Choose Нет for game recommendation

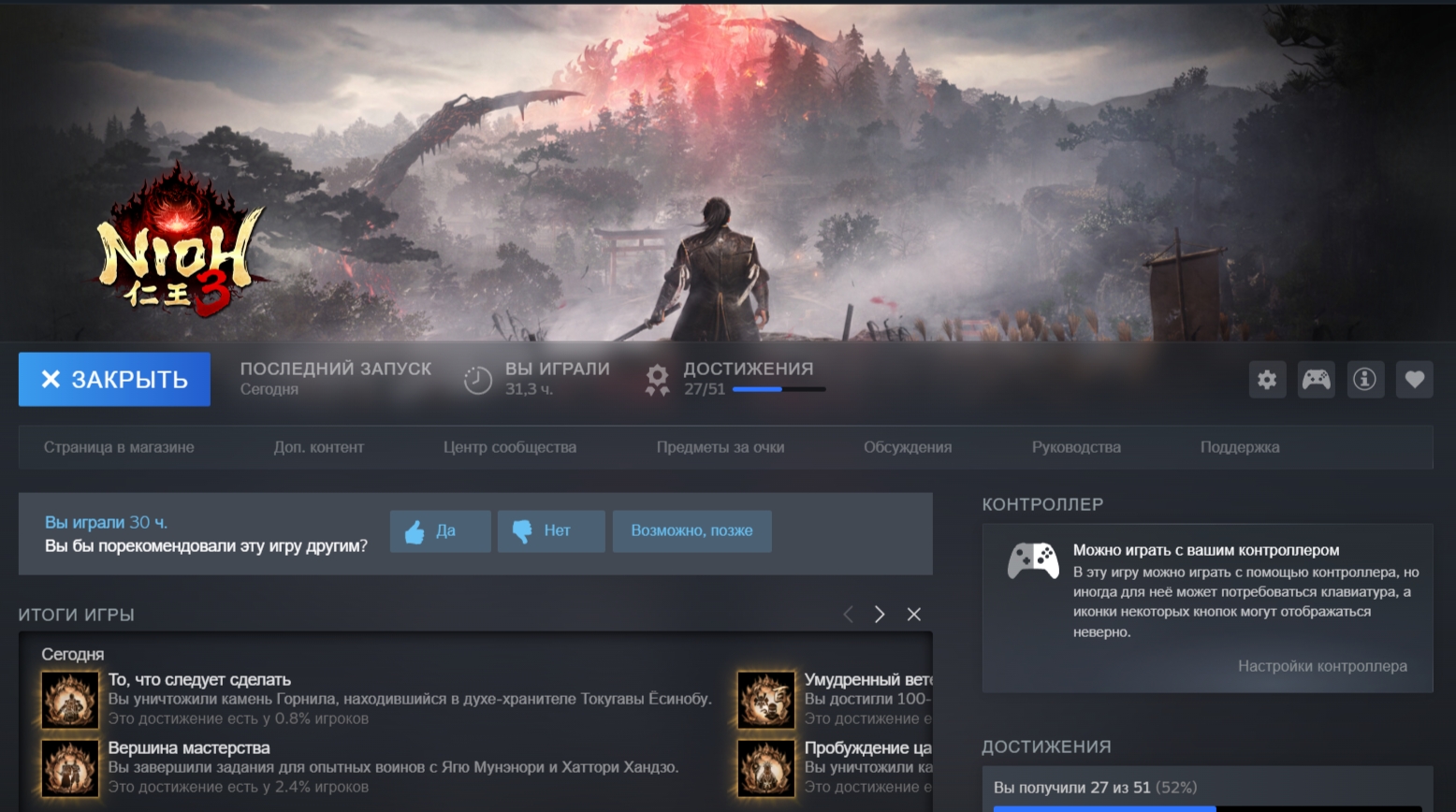(x=551, y=531)
